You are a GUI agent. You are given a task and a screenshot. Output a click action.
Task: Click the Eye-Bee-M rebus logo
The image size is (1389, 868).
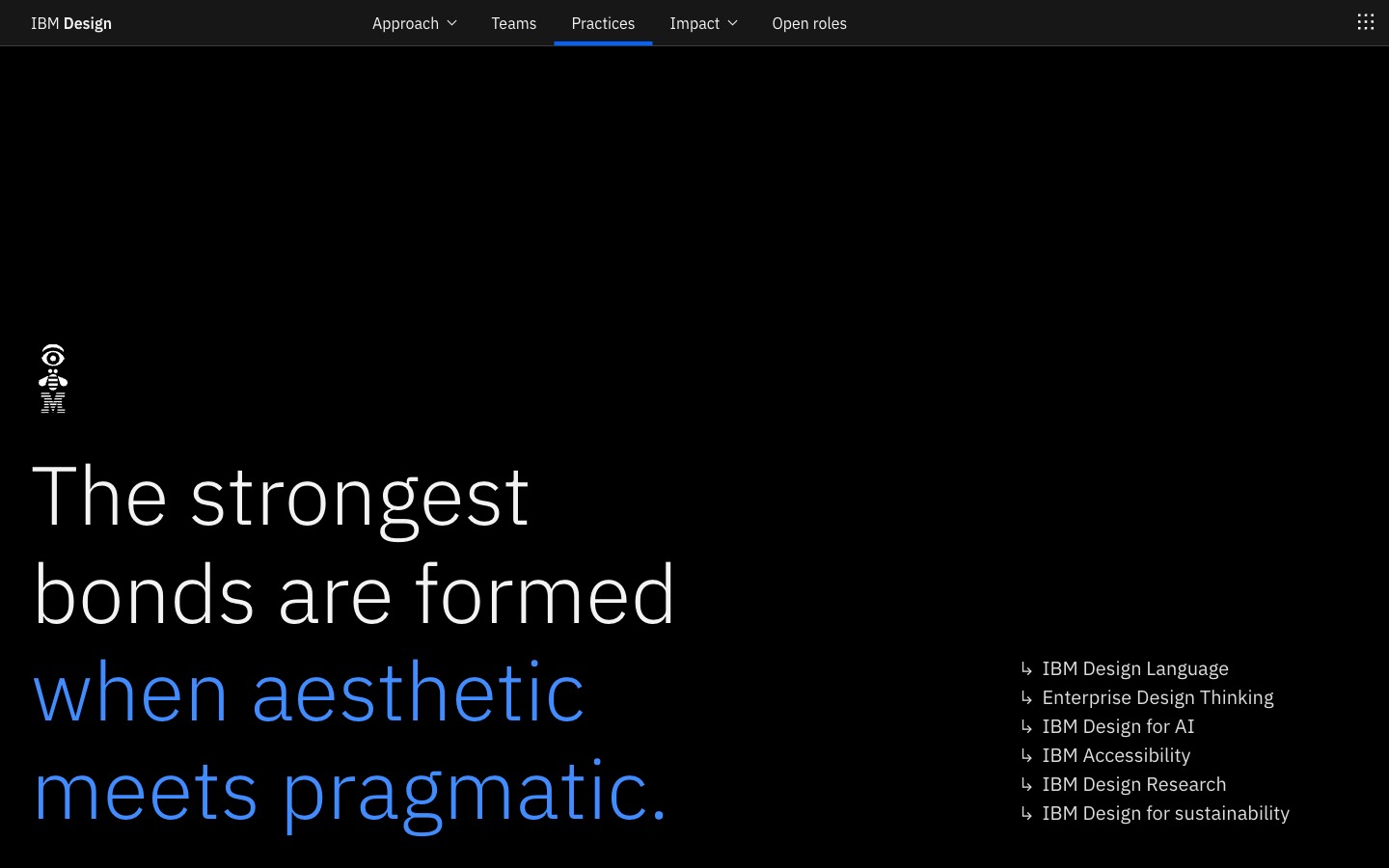[x=53, y=378]
